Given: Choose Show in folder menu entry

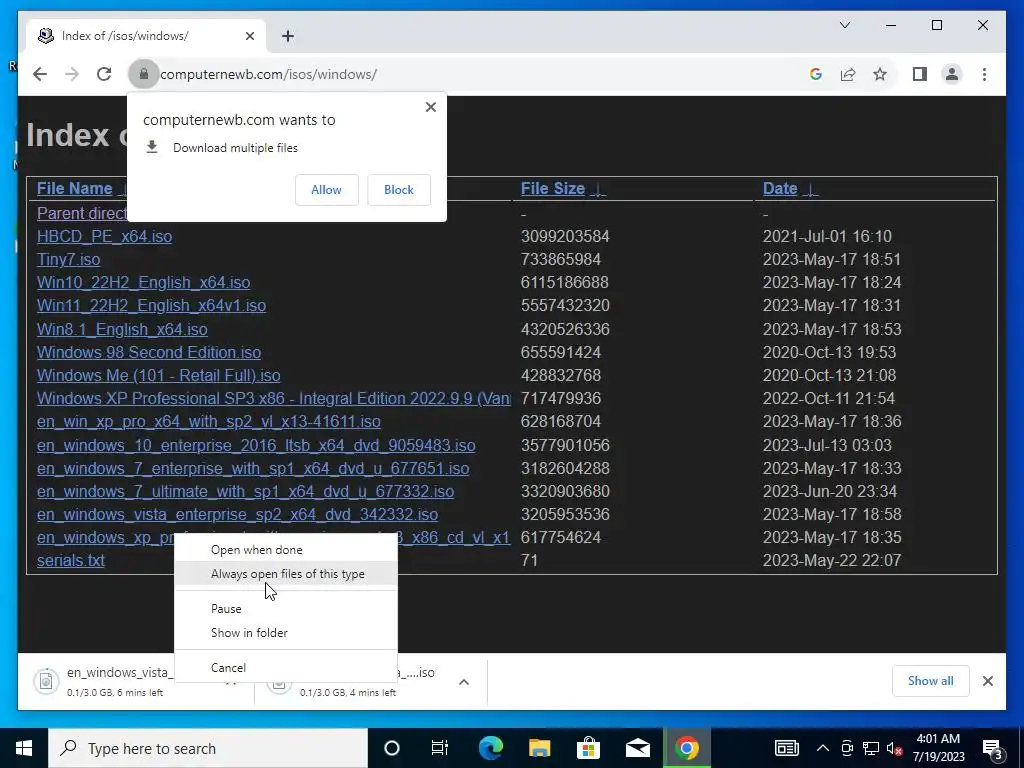Looking at the screenshot, I should [x=286, y=633].
